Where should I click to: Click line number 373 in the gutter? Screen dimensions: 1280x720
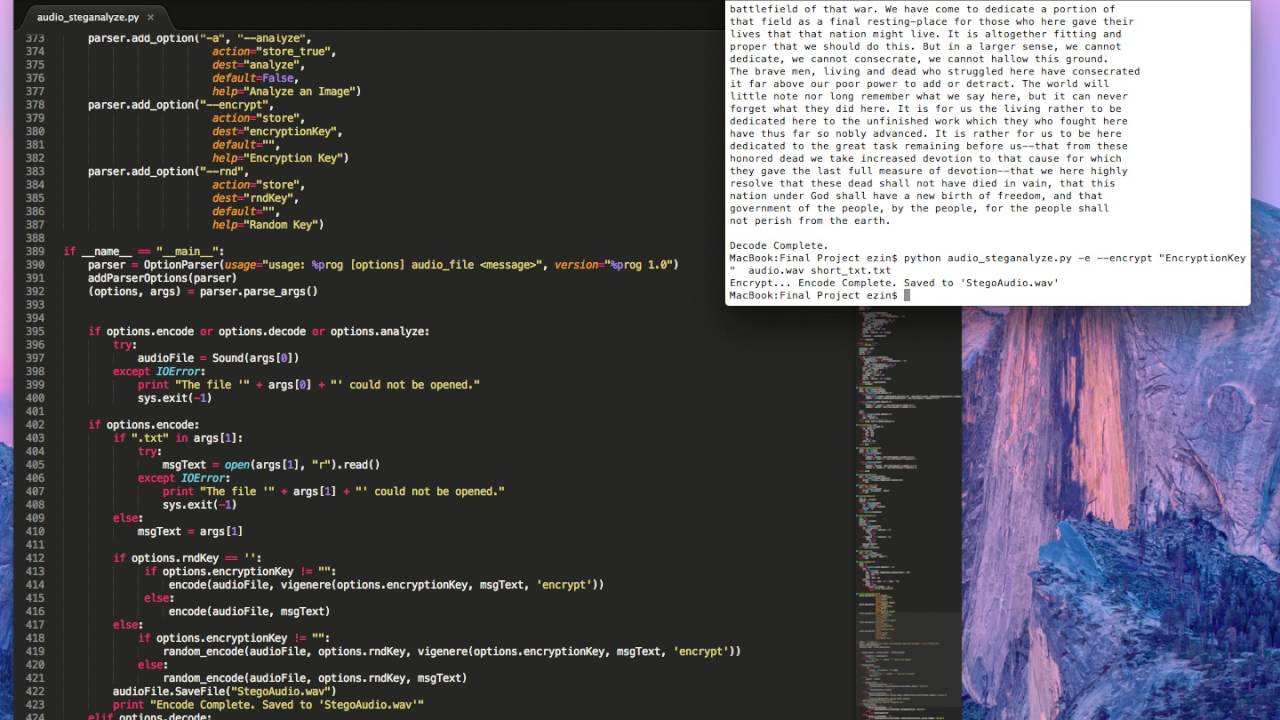[x=34, y=38]
